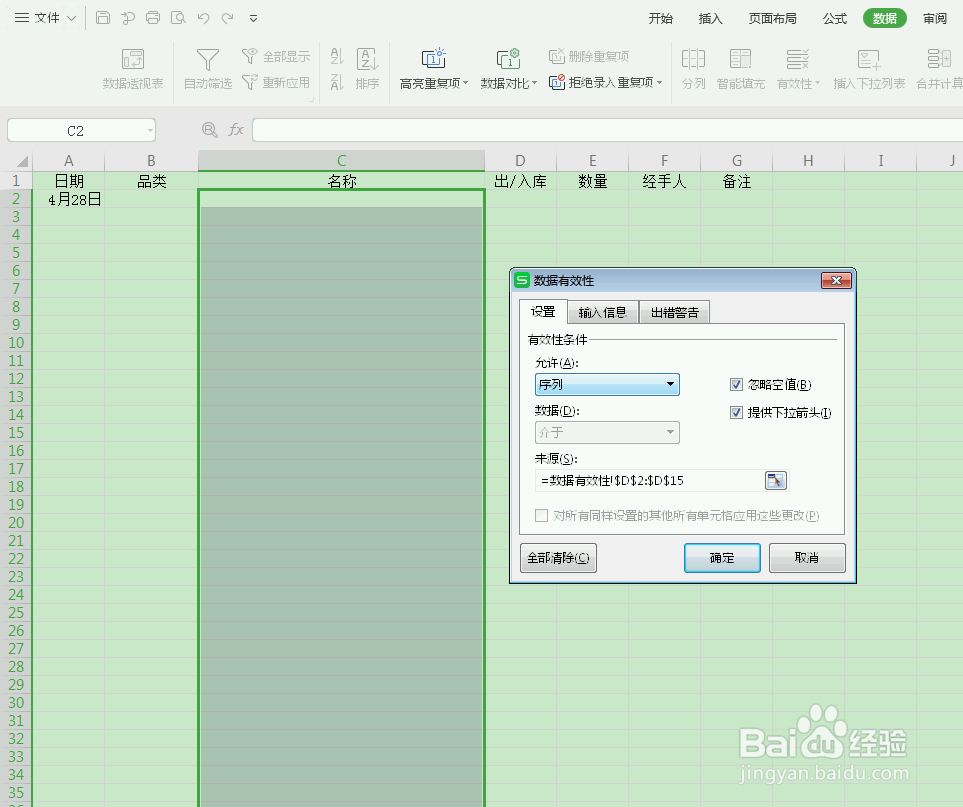Click the range selector icon beside 来源 field

point(775,480)
